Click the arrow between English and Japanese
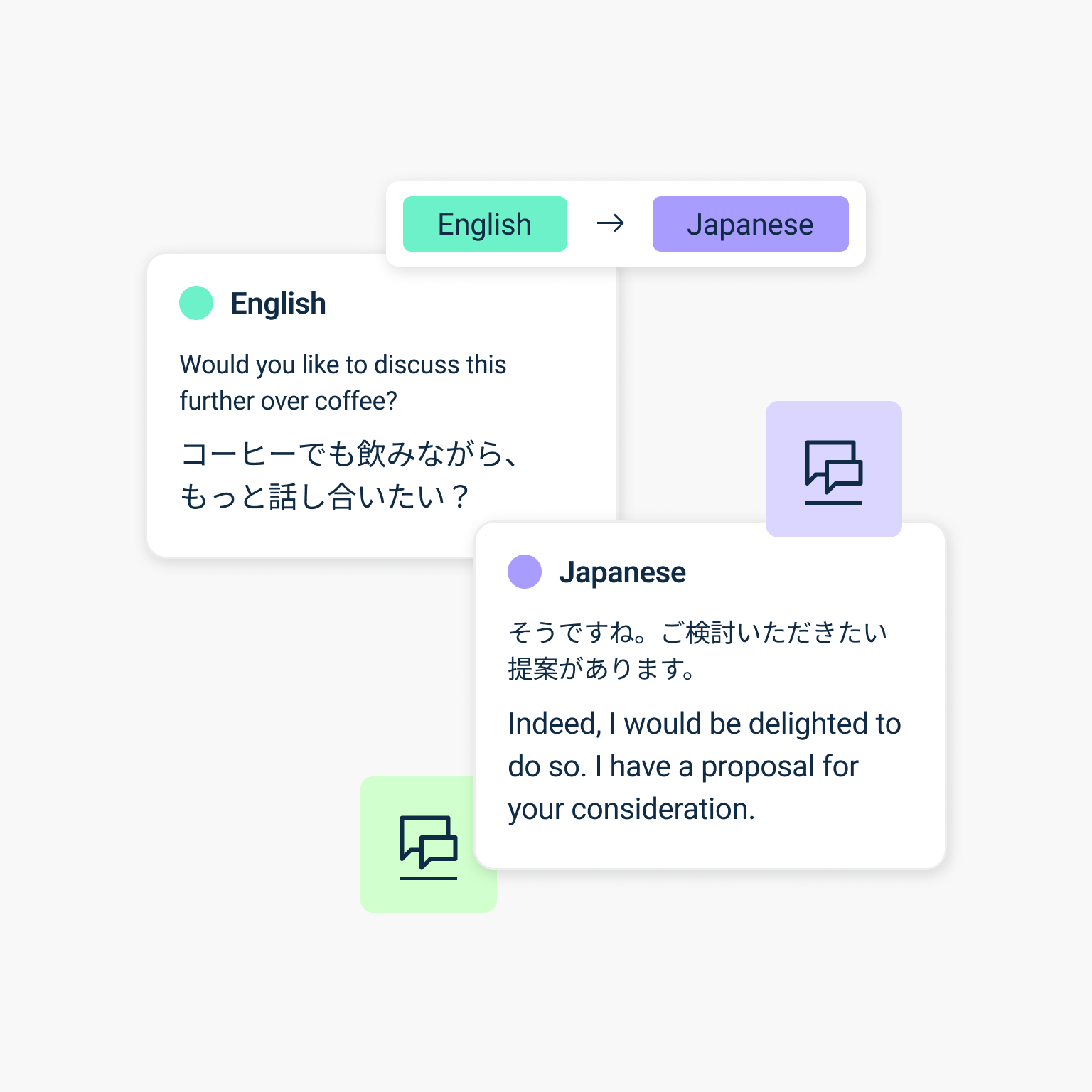Image resolution: width=1092 pixels, height=1092 pixels. (x=610, y=224)
